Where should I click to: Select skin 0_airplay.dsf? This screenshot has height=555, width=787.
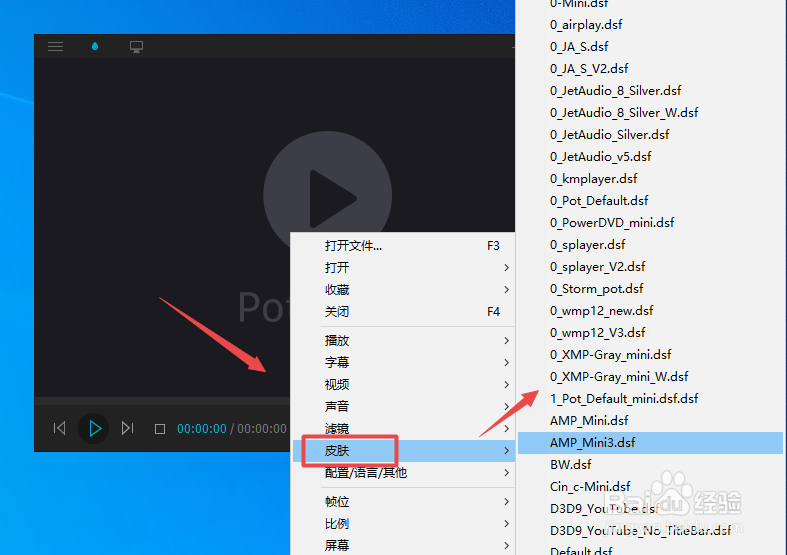tap(650, 25)
